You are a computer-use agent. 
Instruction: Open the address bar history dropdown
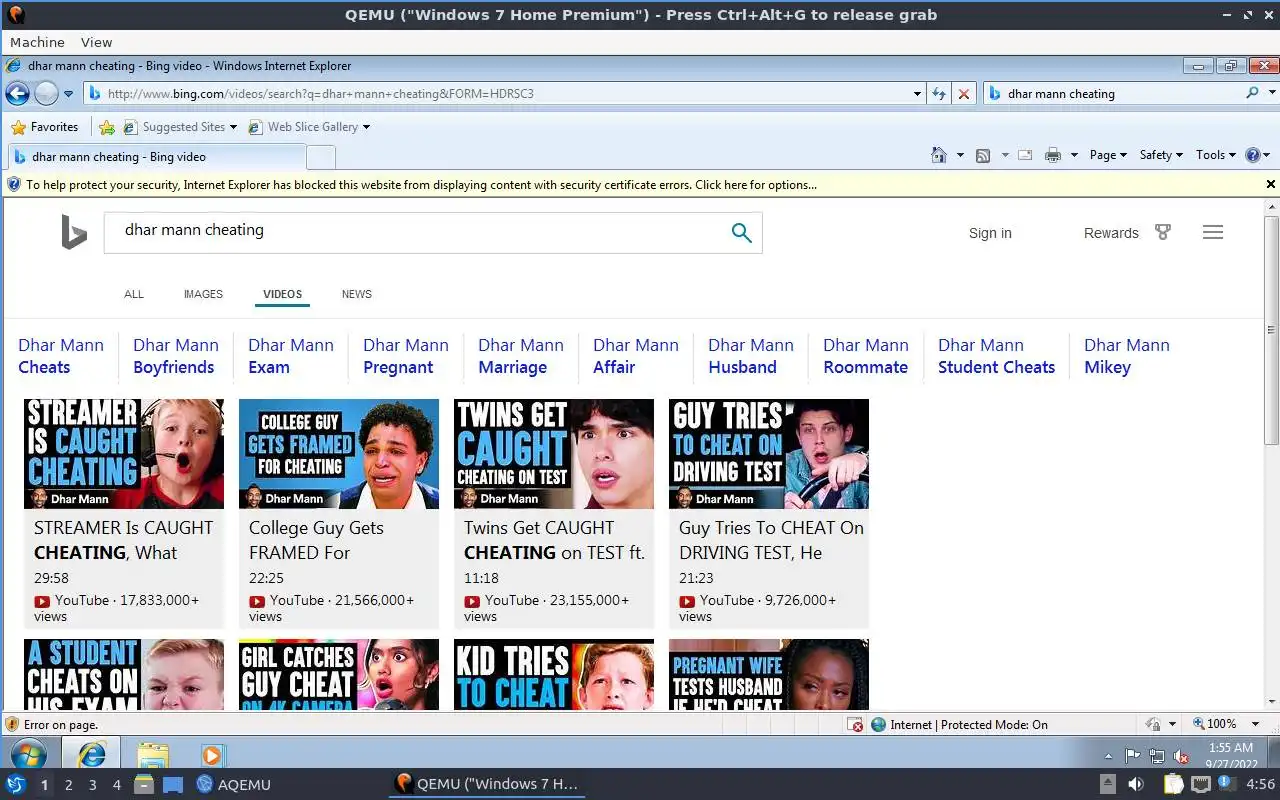point(918,94)
